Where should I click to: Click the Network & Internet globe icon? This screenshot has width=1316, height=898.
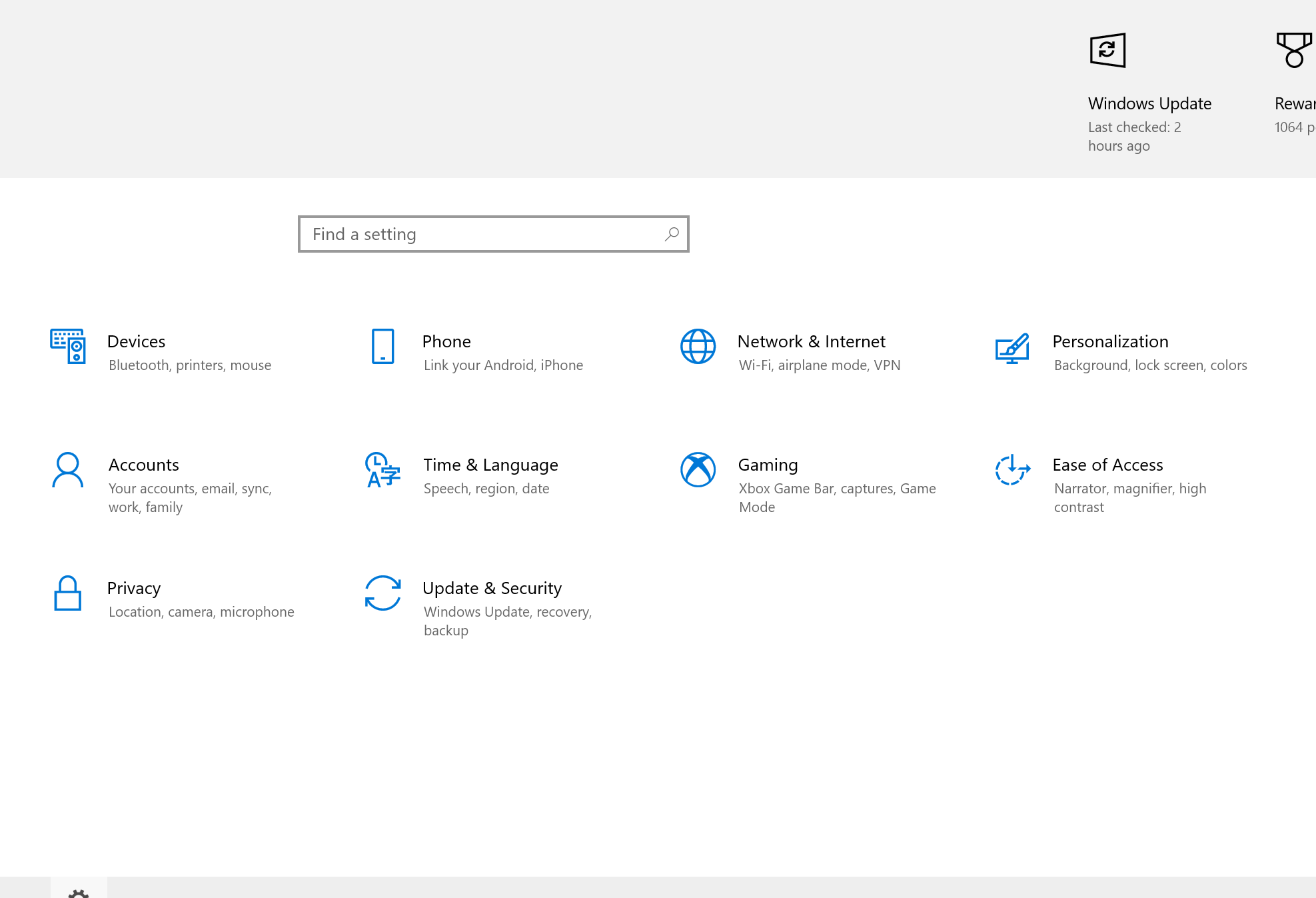coord(698,346)
